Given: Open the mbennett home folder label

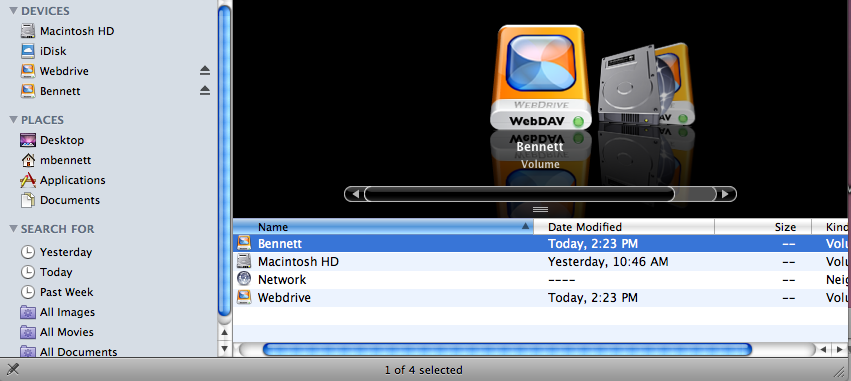Looking at the screenshot, I should 66,160.
